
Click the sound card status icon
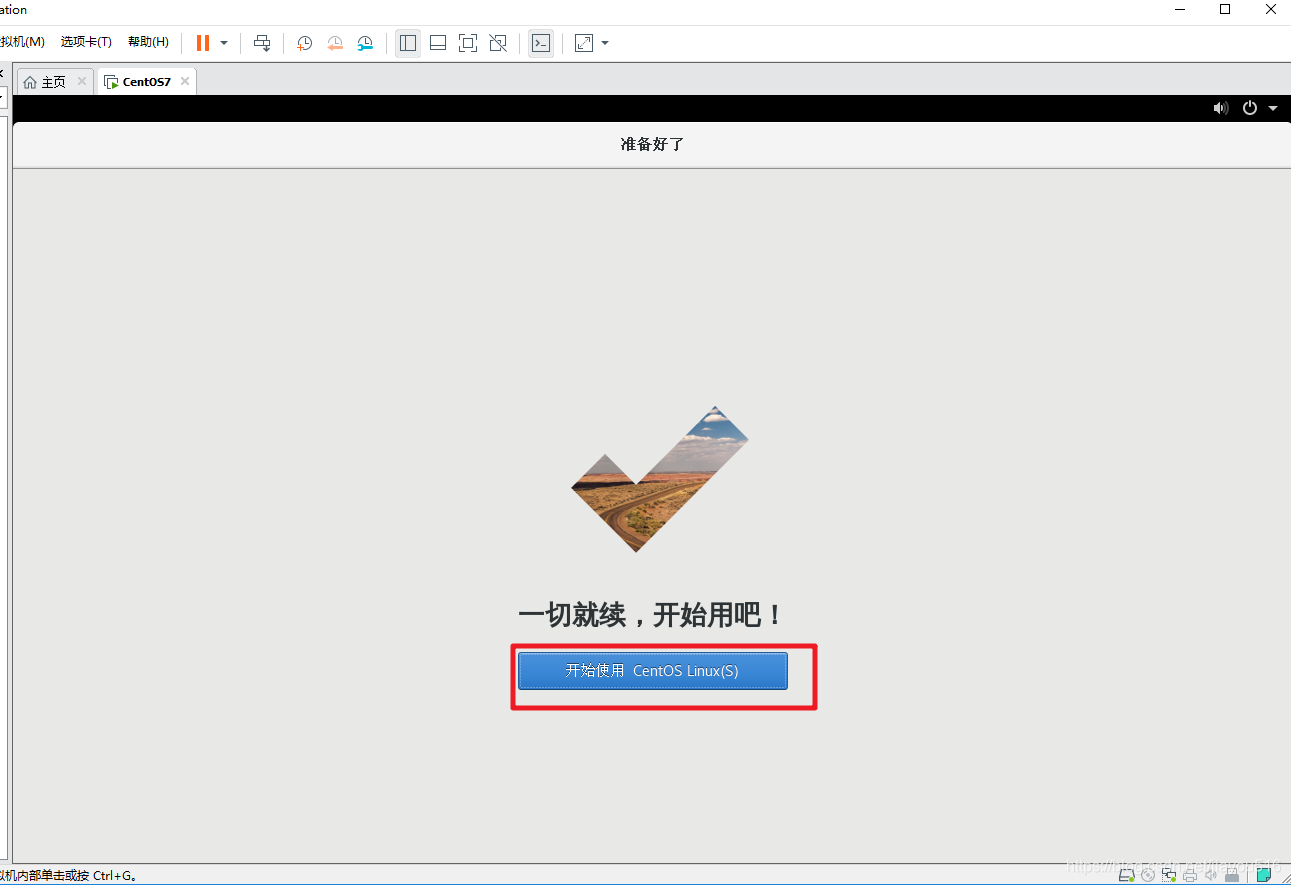coord(1211,875)
